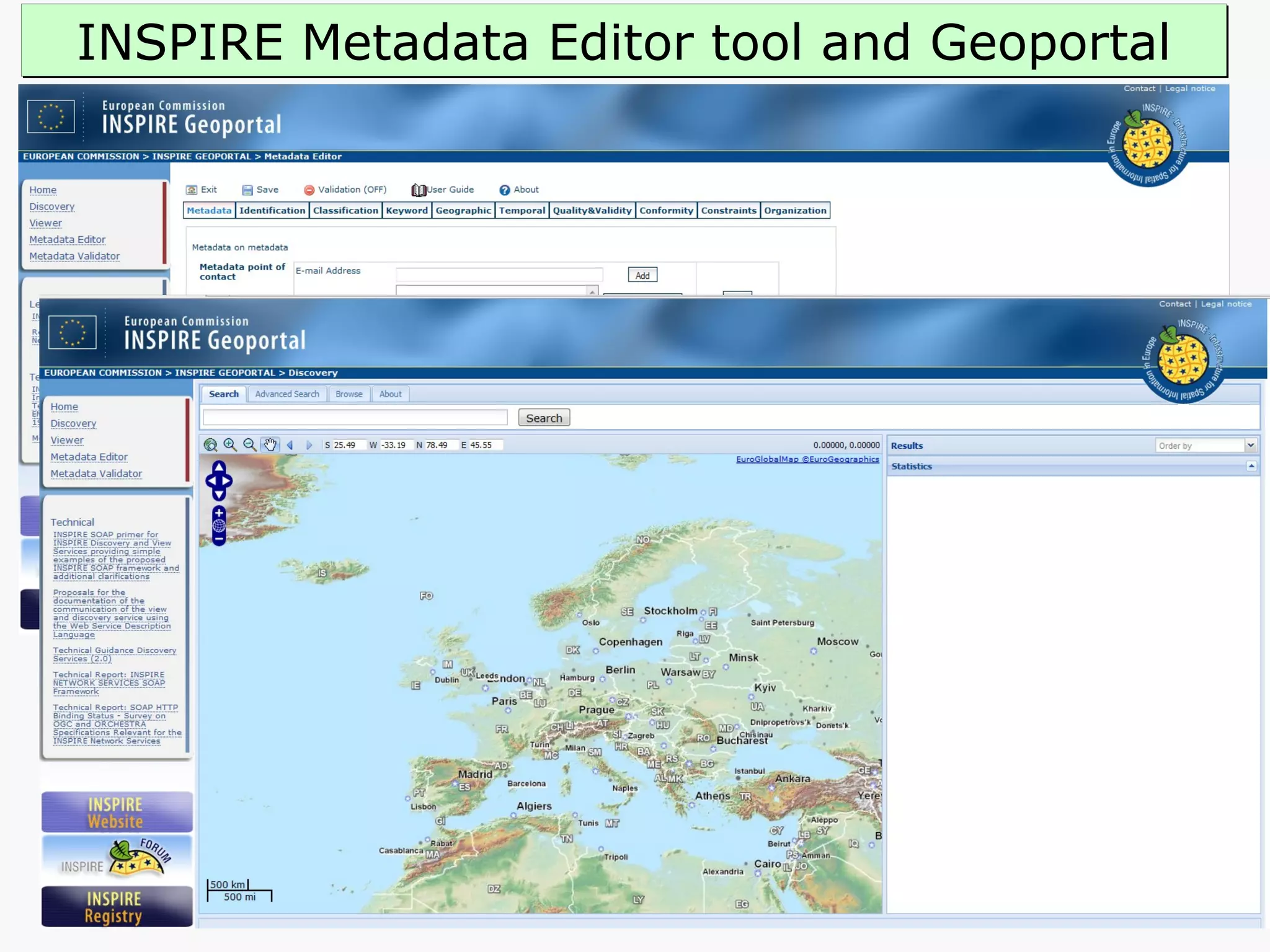Select the zoom out magnifier tool

[x=250, y=445]
